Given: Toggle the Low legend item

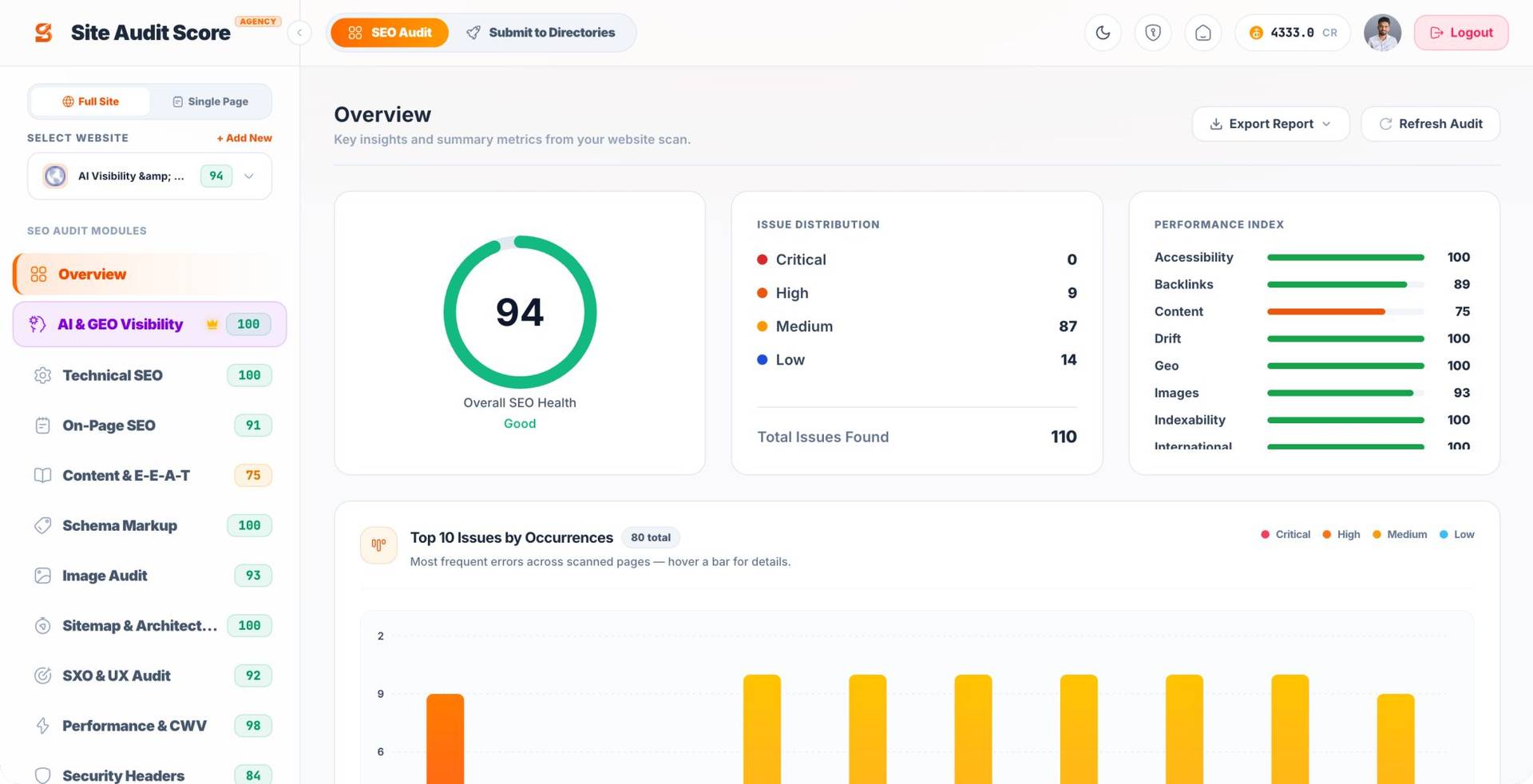Looking at the screenshot, I should (x=1456, y=534).
